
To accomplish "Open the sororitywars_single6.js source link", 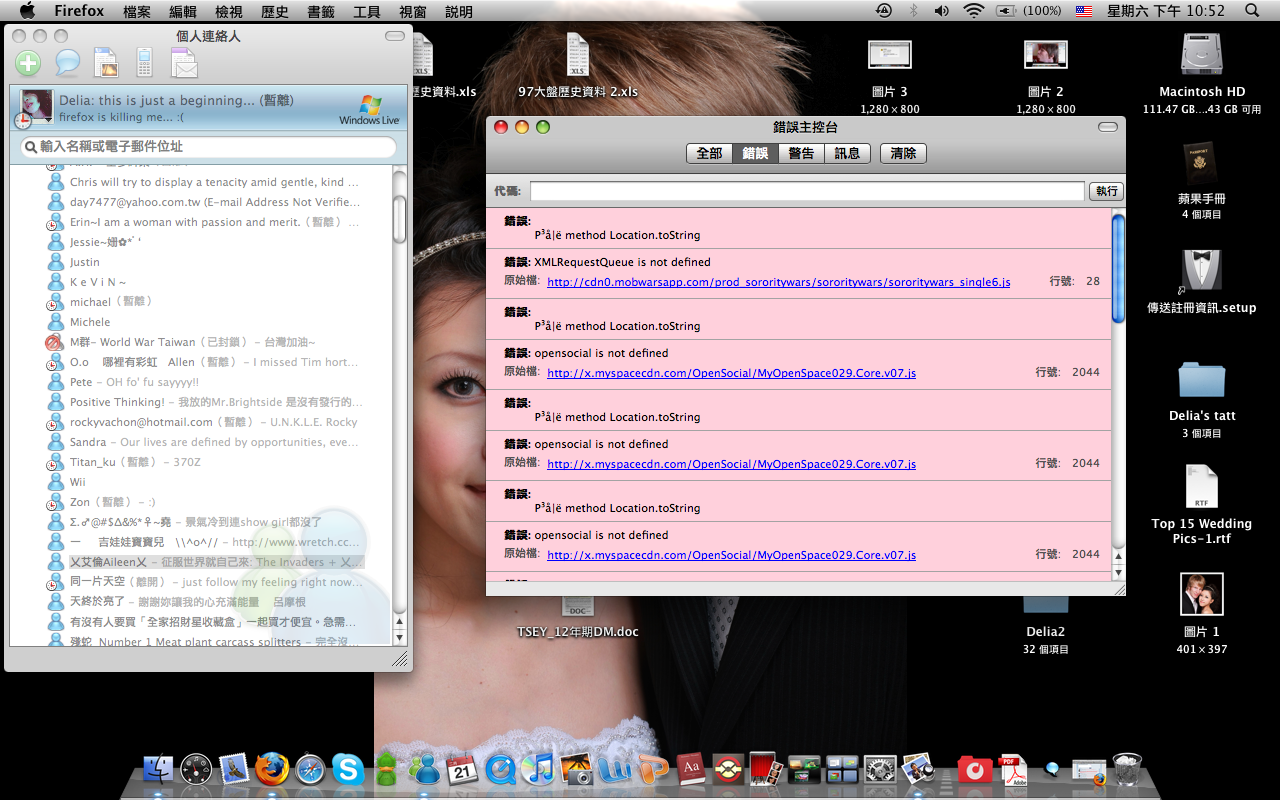I will pos(778,282).
